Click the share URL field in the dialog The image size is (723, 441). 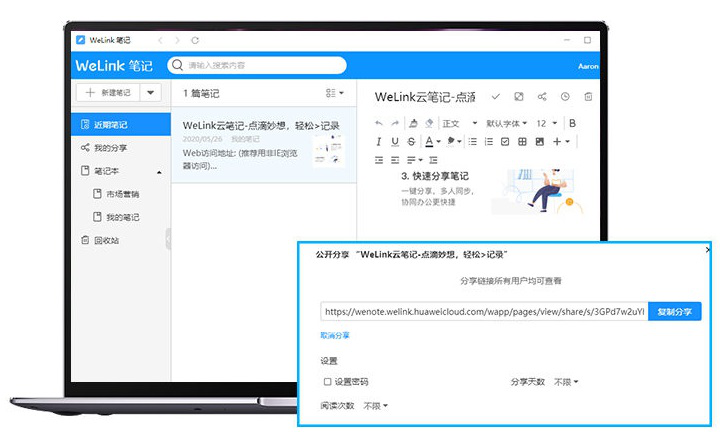coord(484,311)
